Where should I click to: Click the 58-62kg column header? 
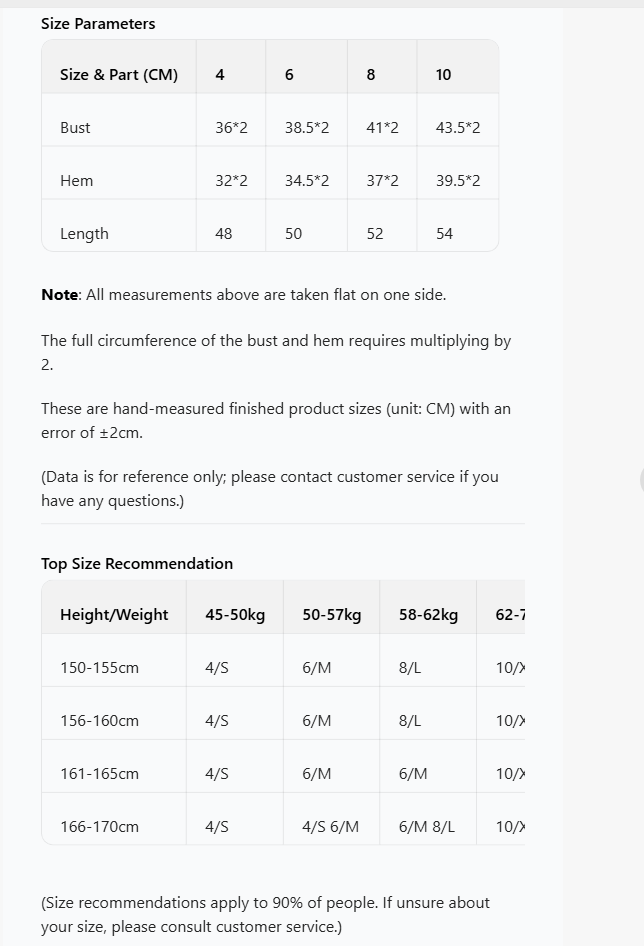[428, 614]
